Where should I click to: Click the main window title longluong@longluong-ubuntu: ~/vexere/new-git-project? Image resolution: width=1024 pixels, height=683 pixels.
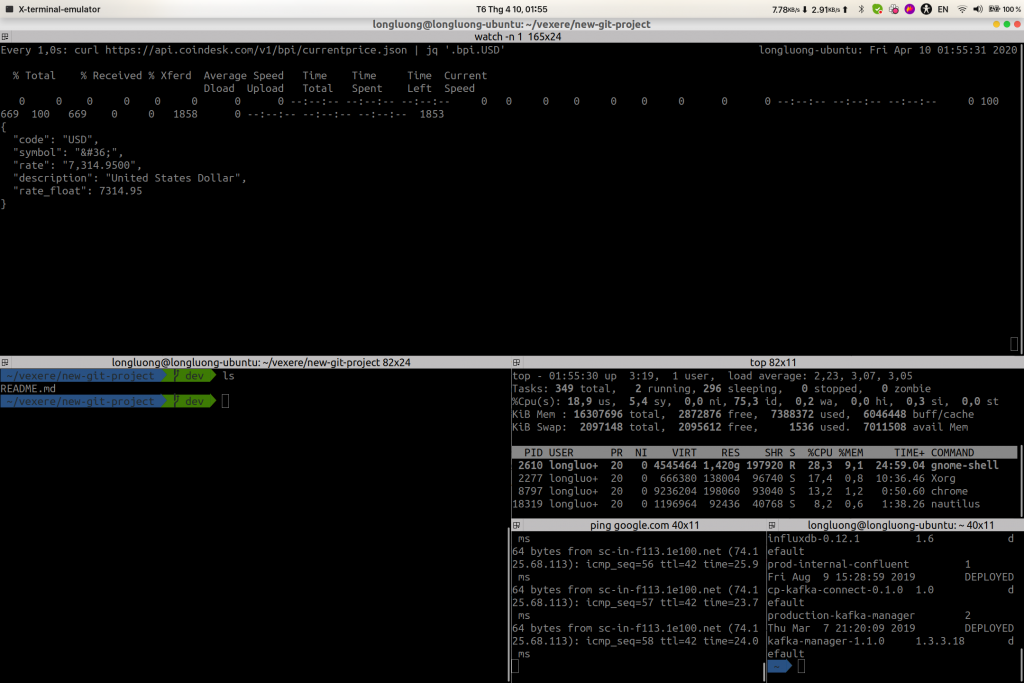[511, 24]
